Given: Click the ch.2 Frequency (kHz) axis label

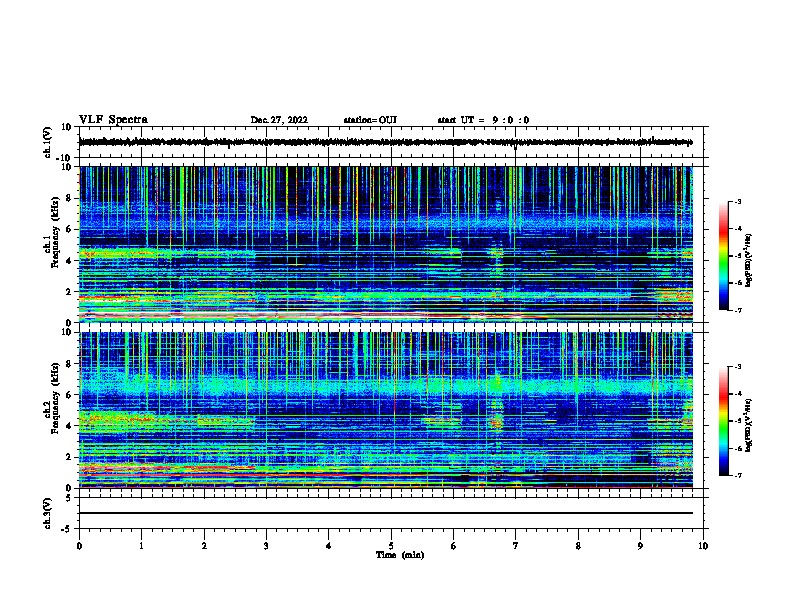Looking at the screenshot, I should pyautogui.click(x=51, y=398).
